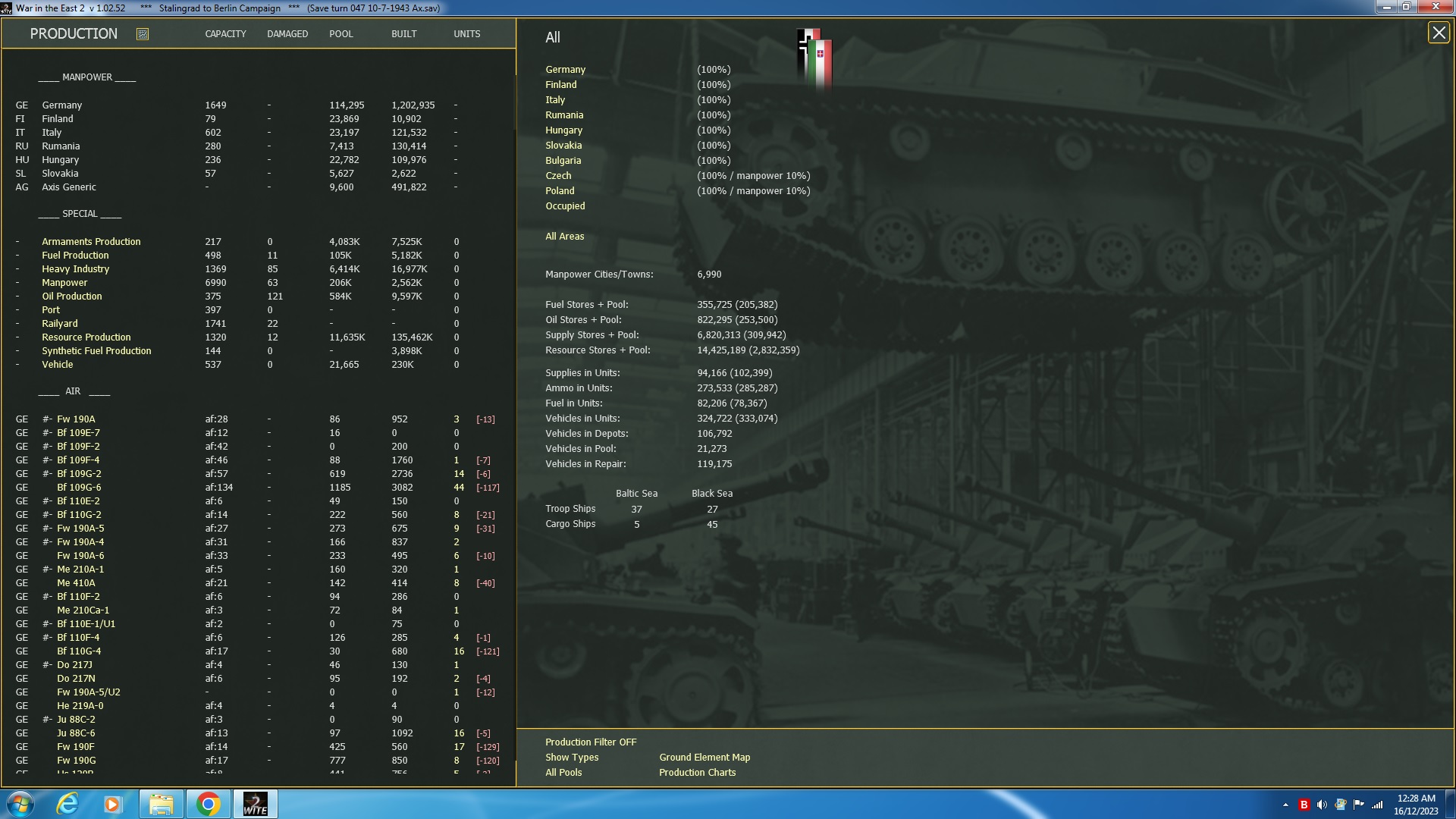The height and width of the screenshot is (819, 1456).
Task: Select Germany in the nation list
Action: pos(565,69)
